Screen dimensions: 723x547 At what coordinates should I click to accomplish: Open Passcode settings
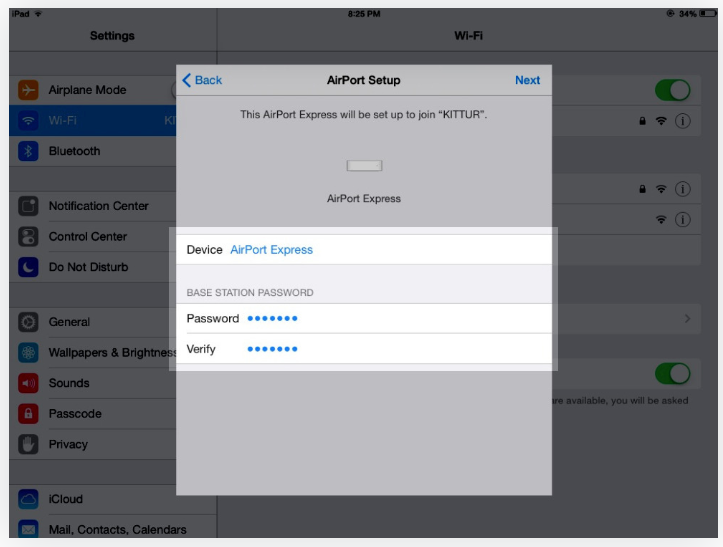(x=93, y=414)
